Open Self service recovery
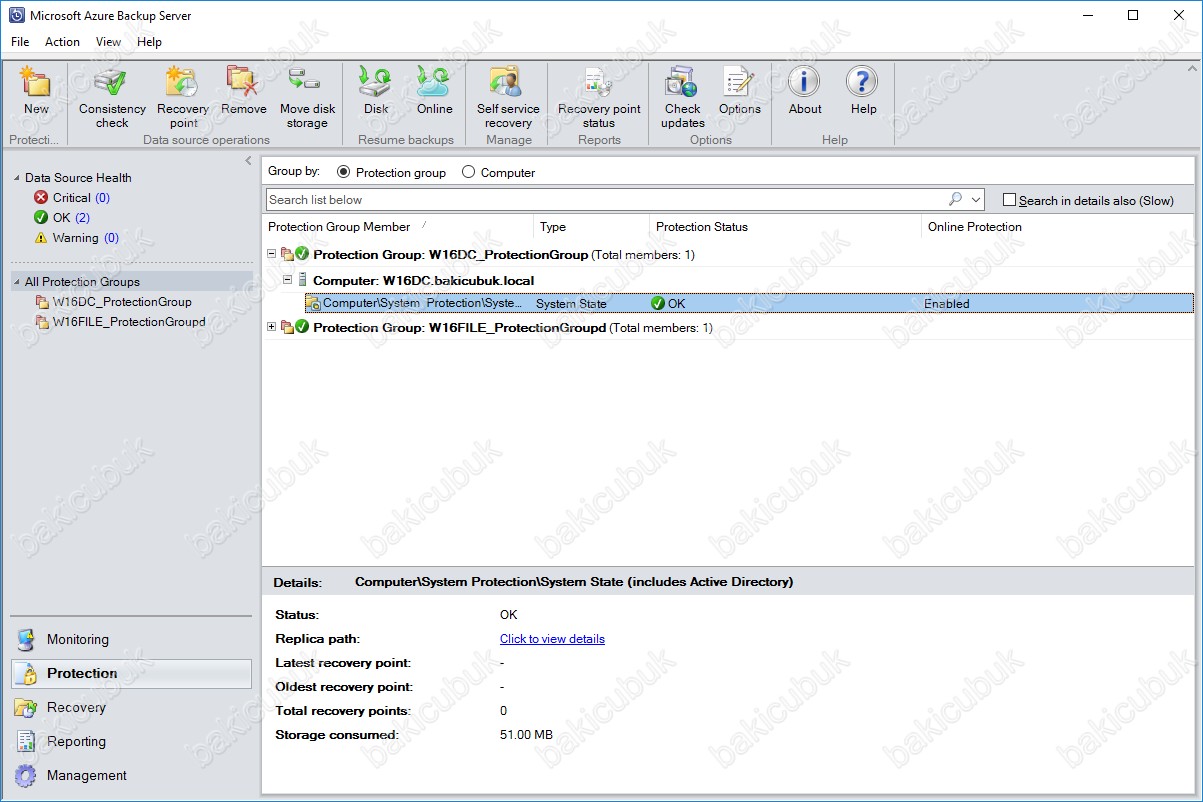The image size is (1203, 802). click(x=508, y=82)
